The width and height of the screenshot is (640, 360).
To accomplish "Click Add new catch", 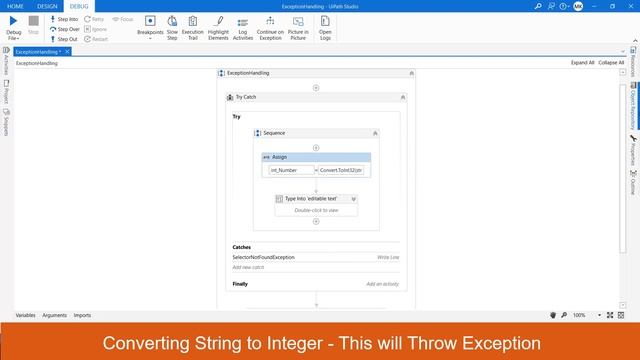I will tap(248, 267).
